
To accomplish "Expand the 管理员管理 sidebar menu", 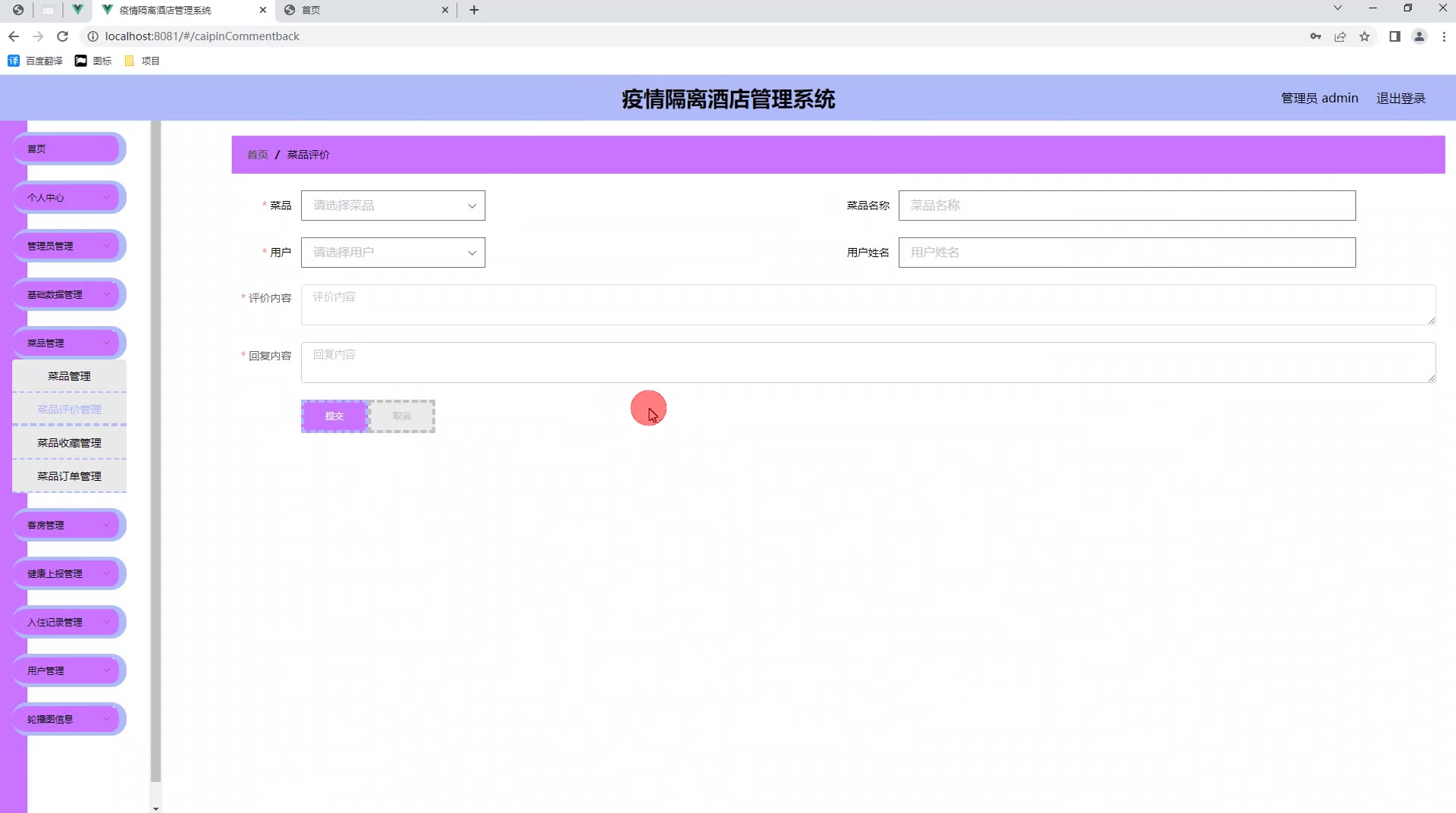I will pos(68,246).
